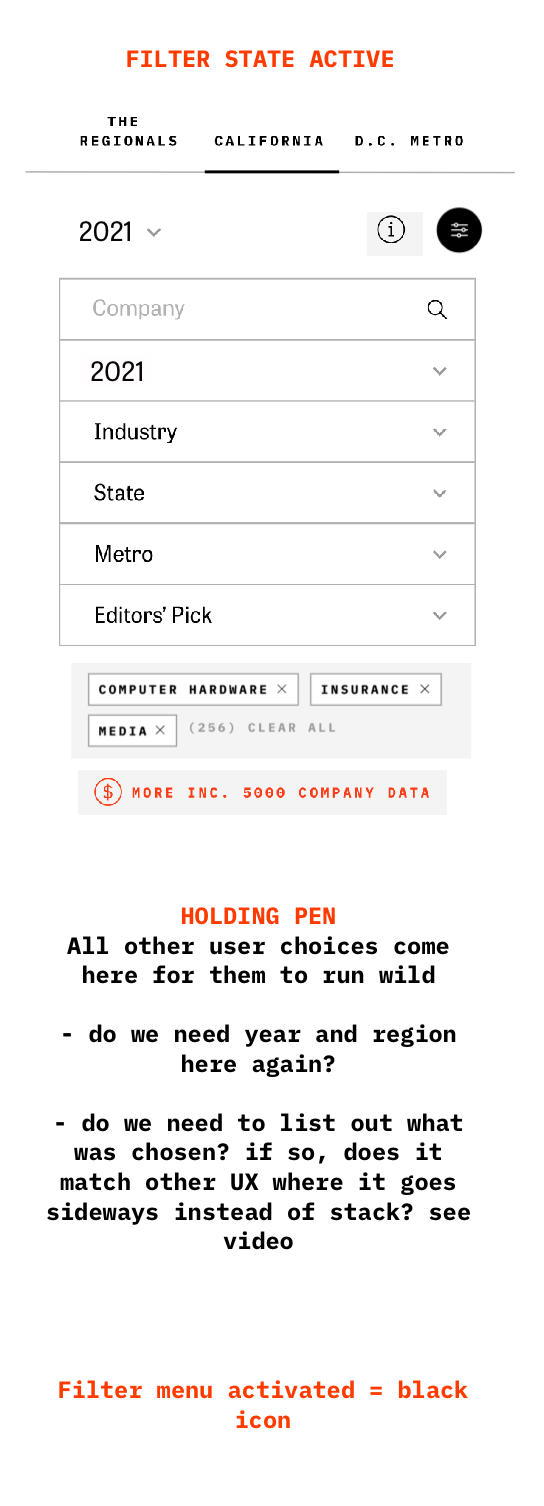Click the Industry row chevron arrow
544x1506 pixels.
pyautogui.click(x=440, y=433)
